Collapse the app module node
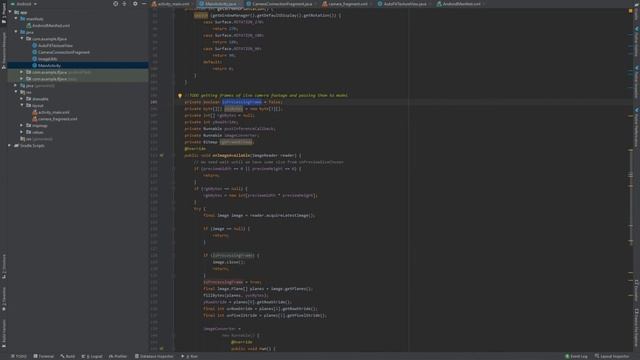This screenshot has height=360, width=640. (10, 12)
